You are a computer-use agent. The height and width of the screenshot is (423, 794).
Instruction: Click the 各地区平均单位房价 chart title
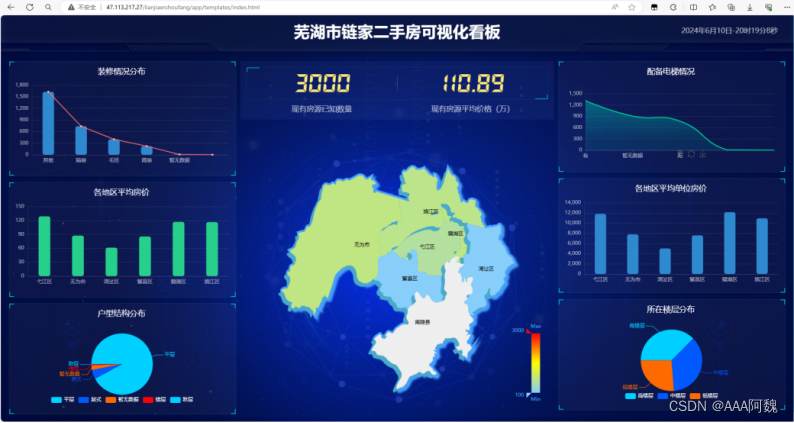click(x=671, y=188)
